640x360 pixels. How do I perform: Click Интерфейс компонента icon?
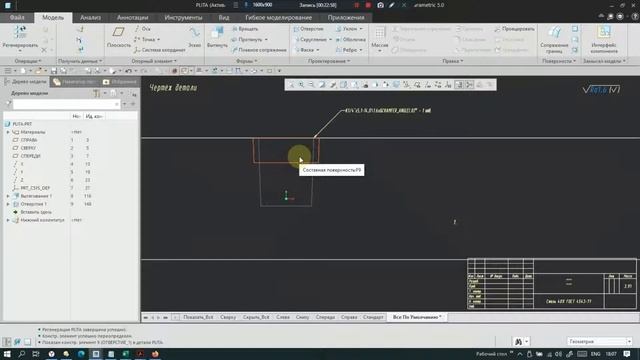(x=604, y=39)
